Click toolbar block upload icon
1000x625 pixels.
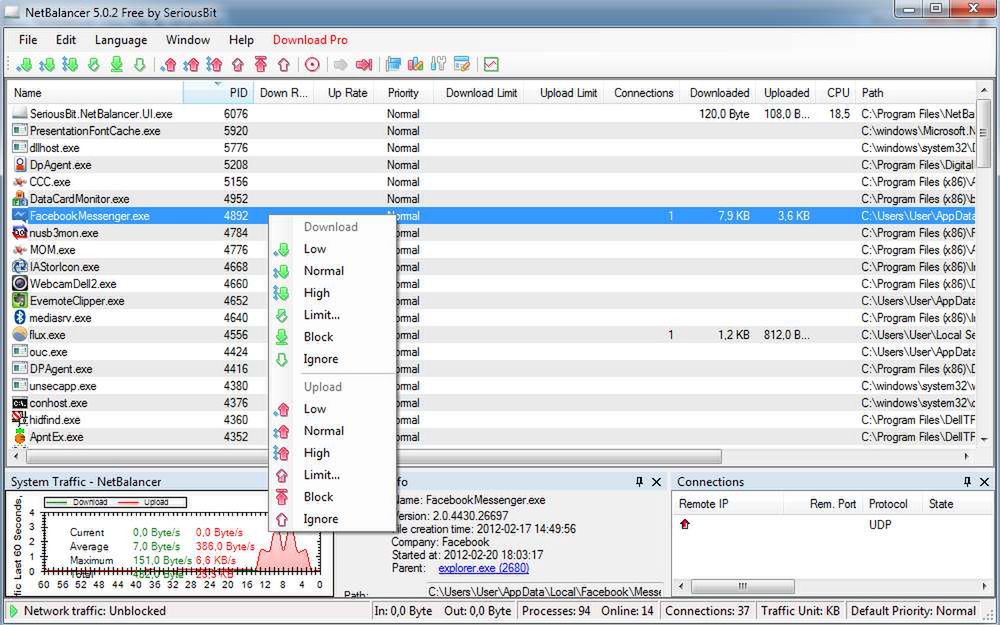click(x=261, y=64)
